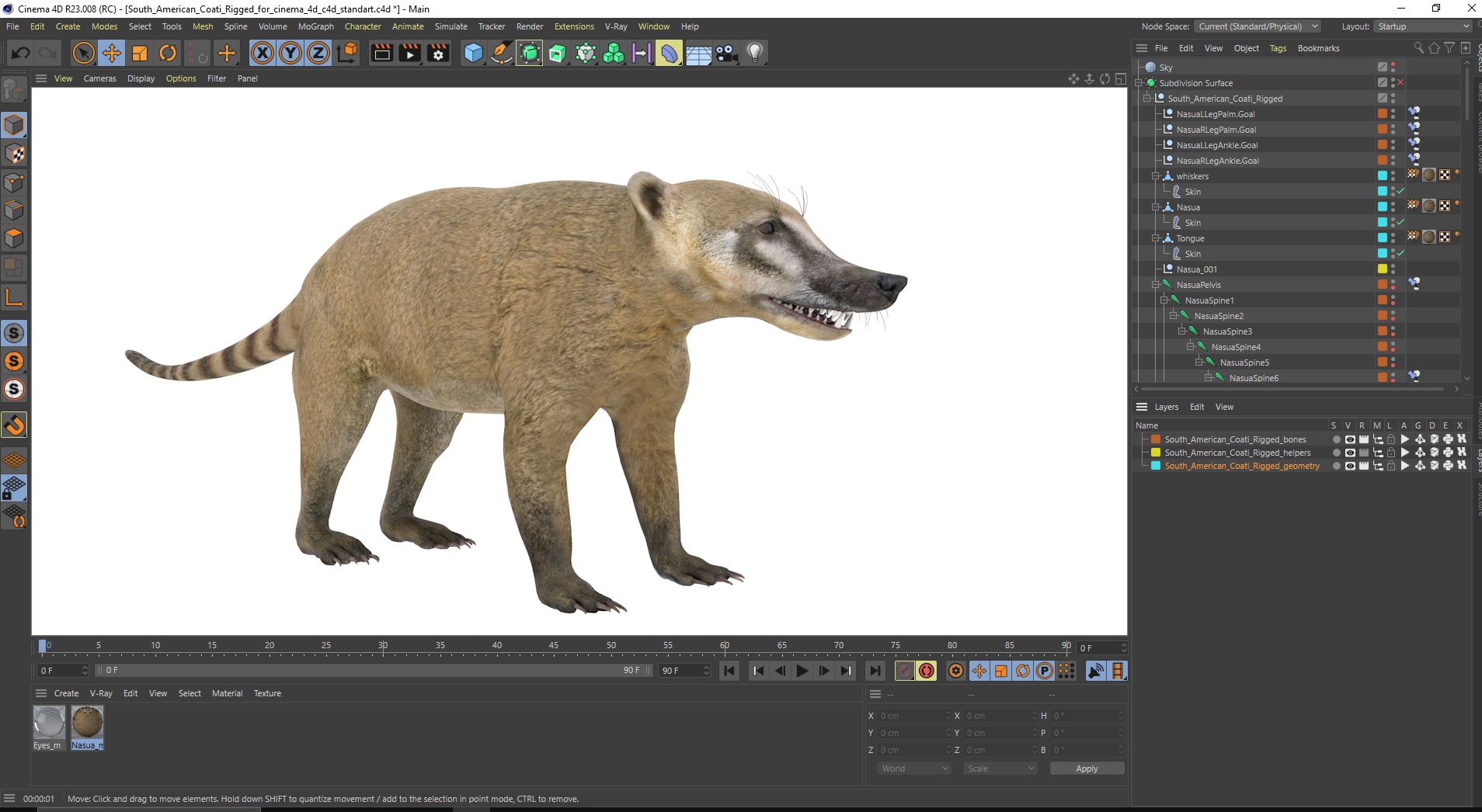Collapse the Subdivision Surface hierarchy

click(x=1139, y=83)
